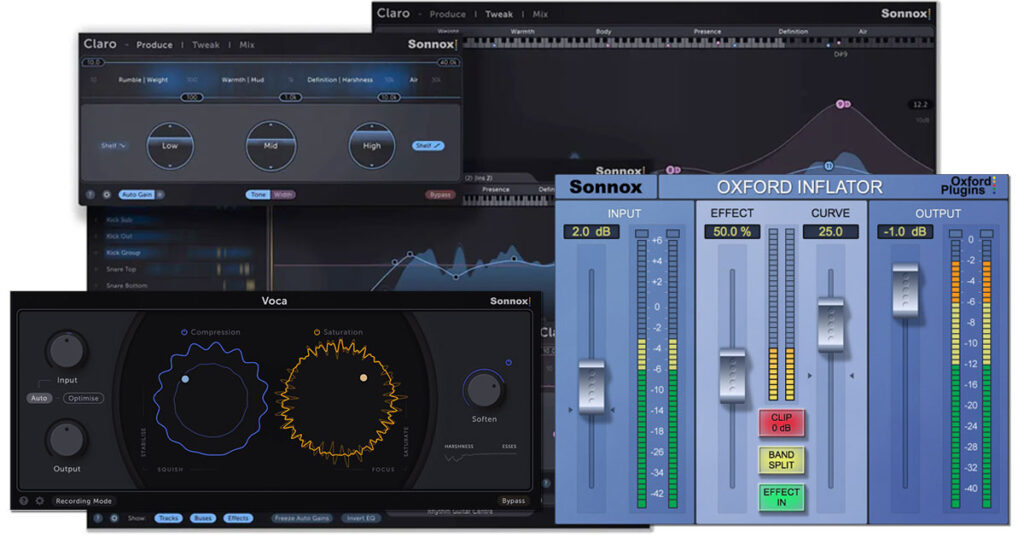The width and height of the screenshot is (1024, 538).
Task: Click the Inflator output -1.0 dB field
Action: click(x=905, y=232)
